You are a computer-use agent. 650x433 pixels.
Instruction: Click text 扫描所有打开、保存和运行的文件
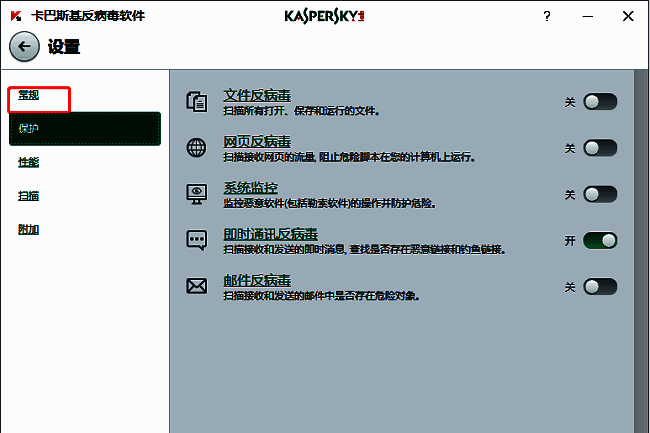[x=301, y=111]
